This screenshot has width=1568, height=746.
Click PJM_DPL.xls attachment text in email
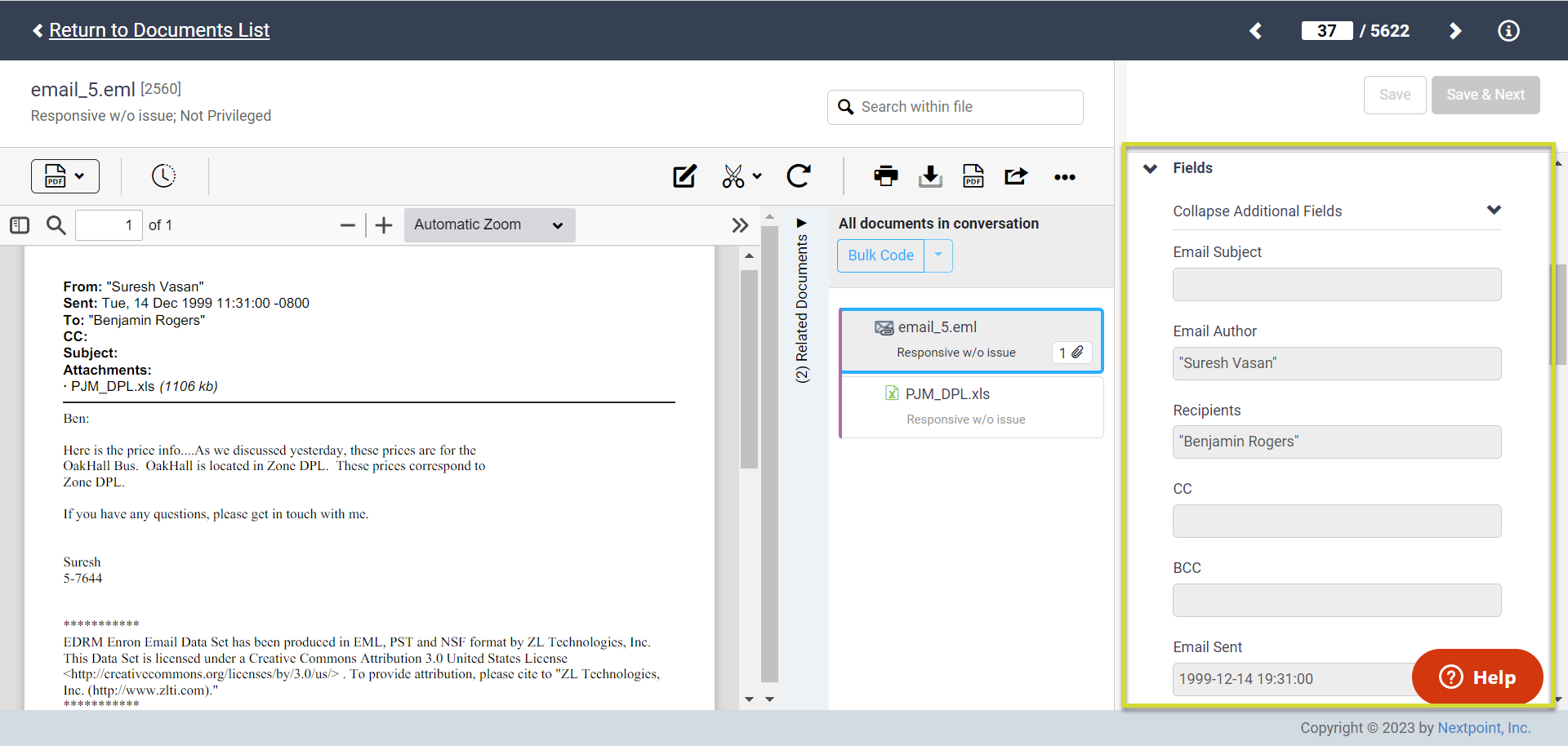(113, 386)
